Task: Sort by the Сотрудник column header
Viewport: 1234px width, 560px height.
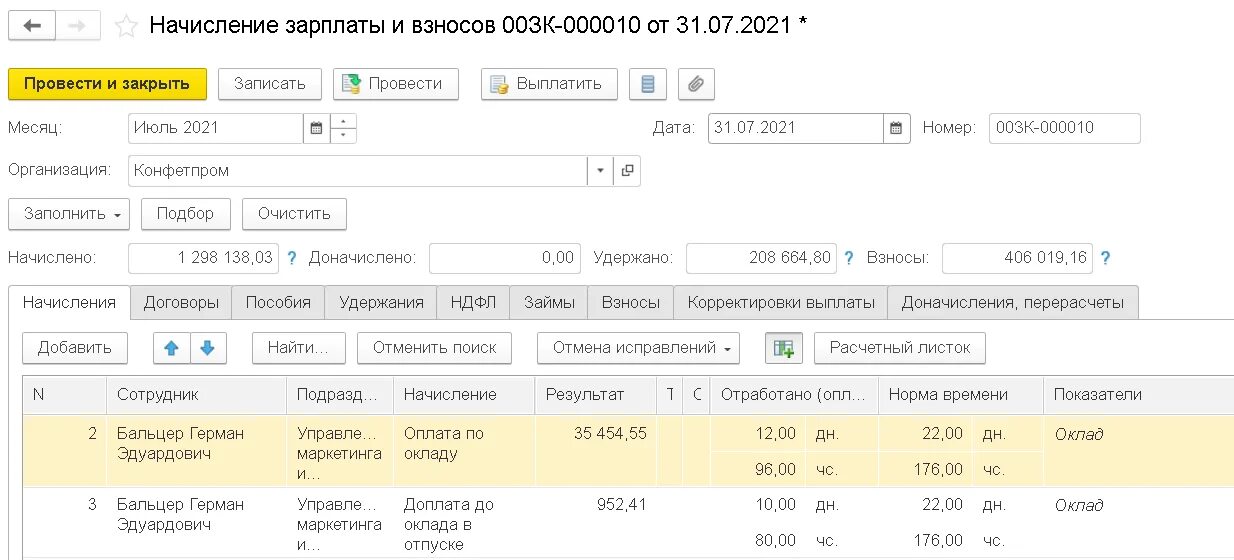Action: tap(196, 395)
